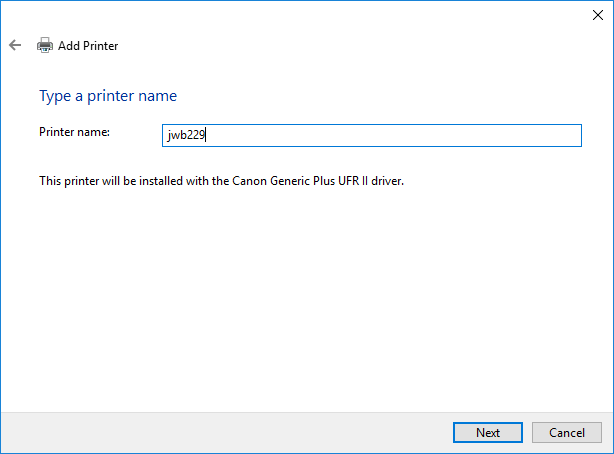Click the jwb229 text in the field
The width and height of the screenshot is (614, 454).
click(x=186, y=136)
